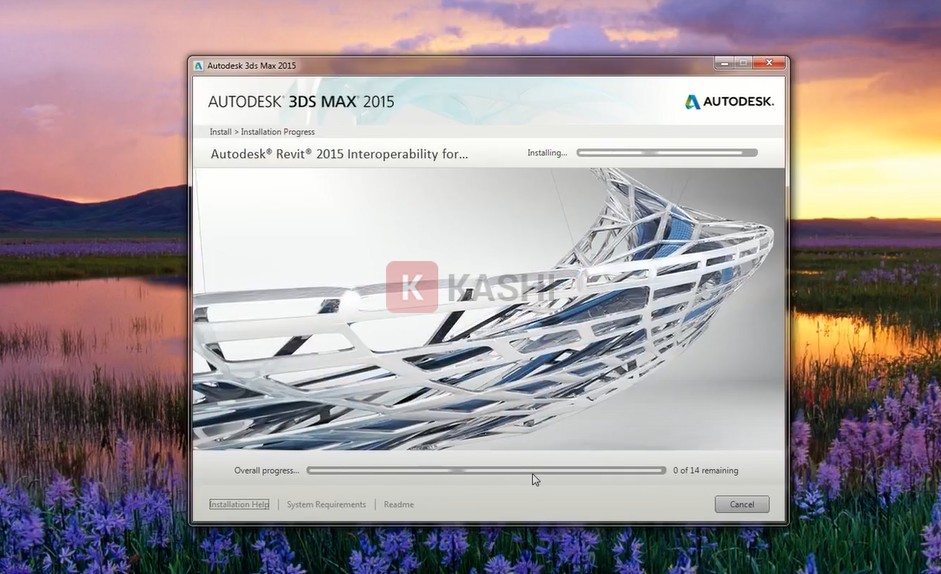Click the overall progress bar
The image size is (941, 574).
pyautogui.click(x=486, y=471)
